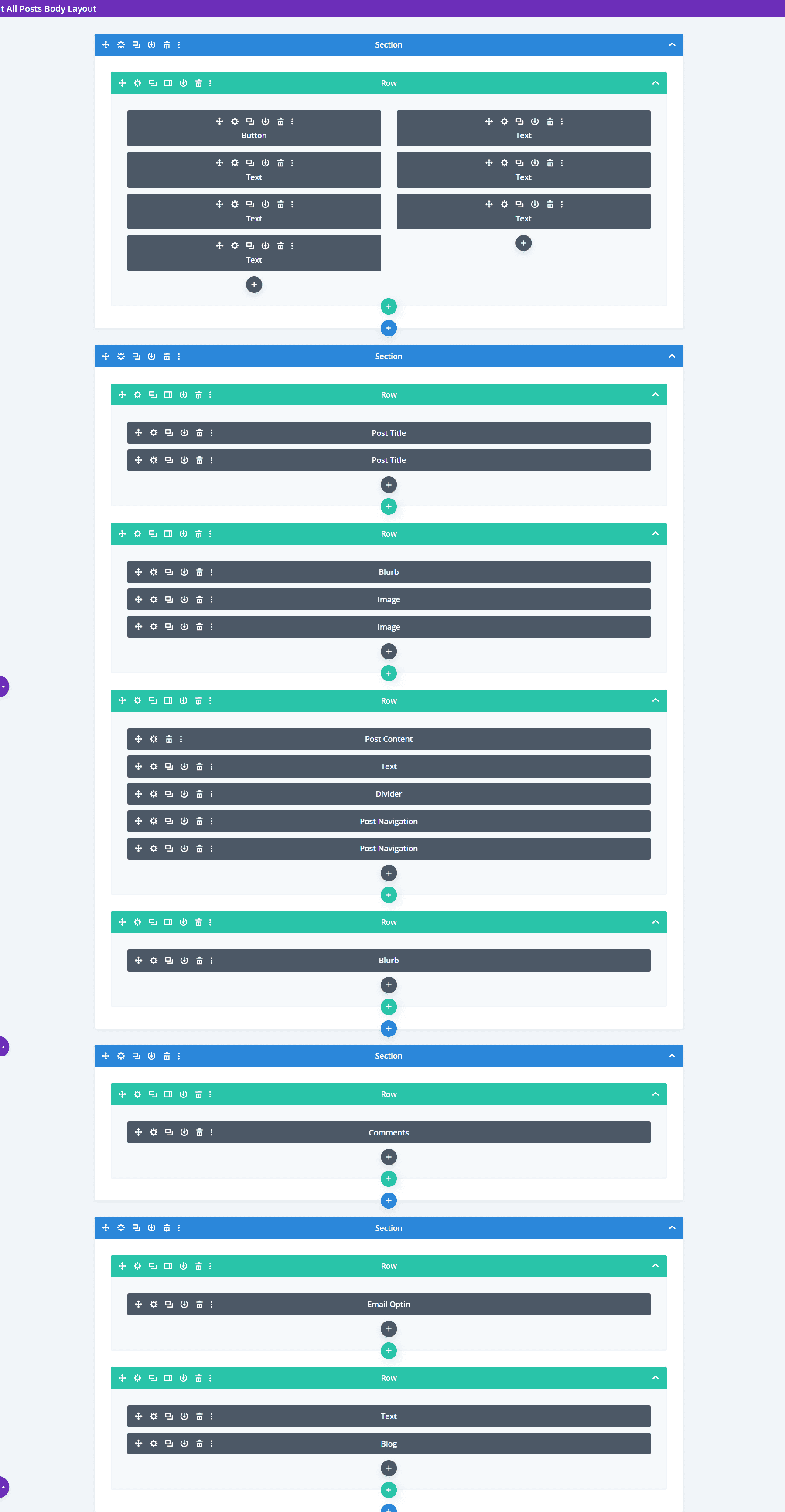Collapse the row containing Post Content
Image resolution: width=785 pixels, height=1512 pixels.
point(655,700)
